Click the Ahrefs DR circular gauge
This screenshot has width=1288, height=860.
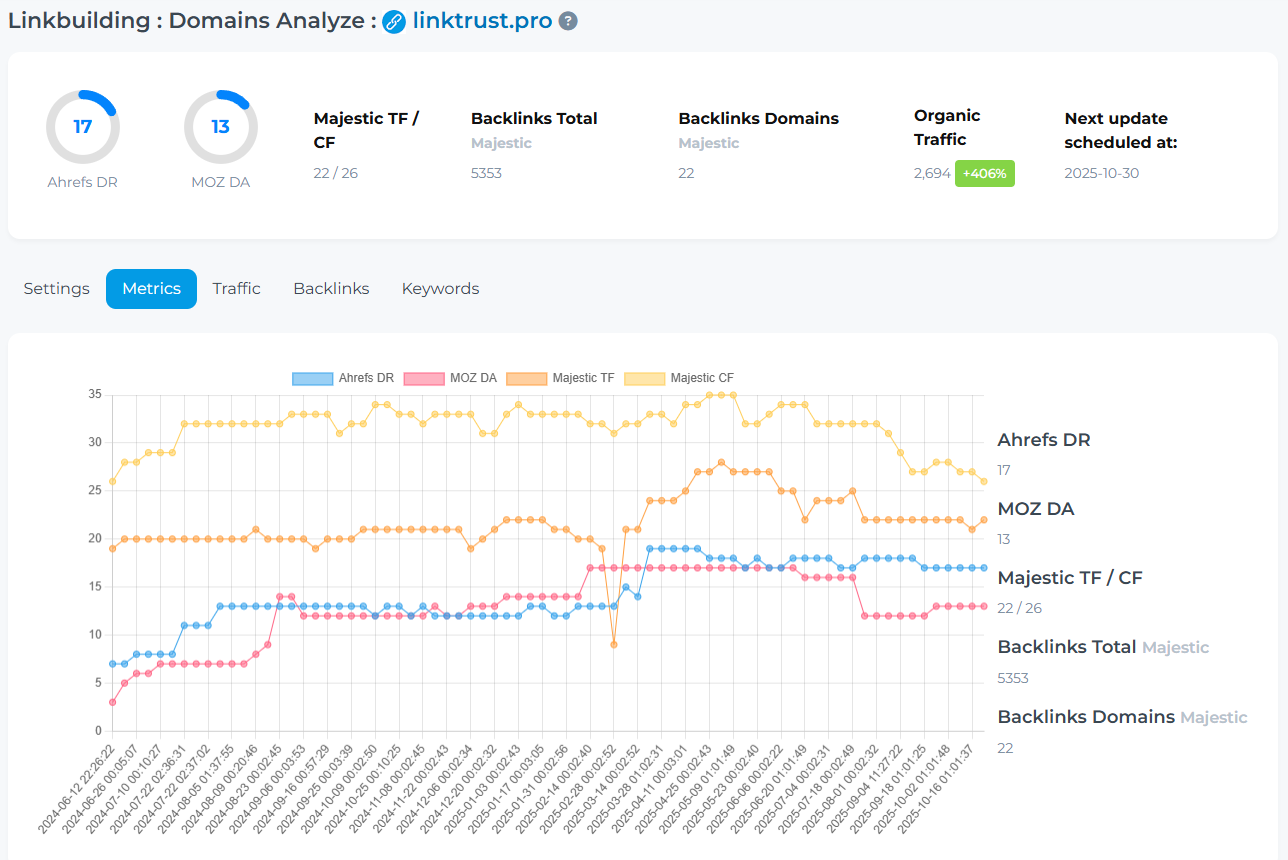click(83, 127)
